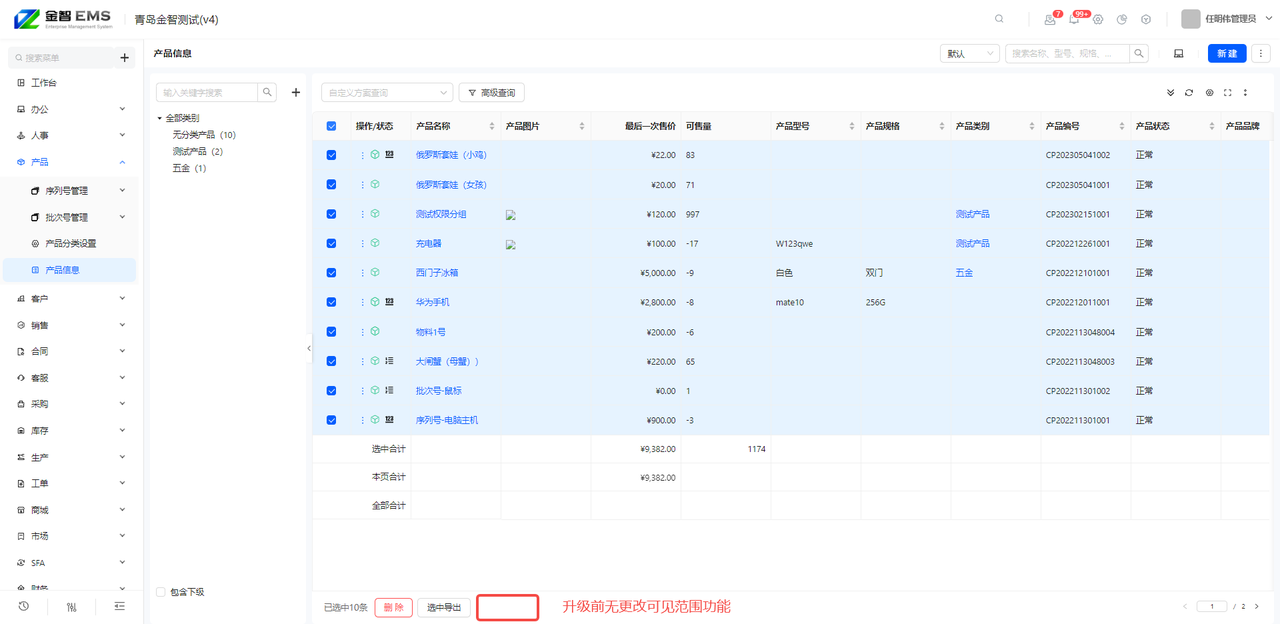Click the cube status icon in the 华为手机 row
Screen dimensions: 1280x624
(x=375, y=302)
